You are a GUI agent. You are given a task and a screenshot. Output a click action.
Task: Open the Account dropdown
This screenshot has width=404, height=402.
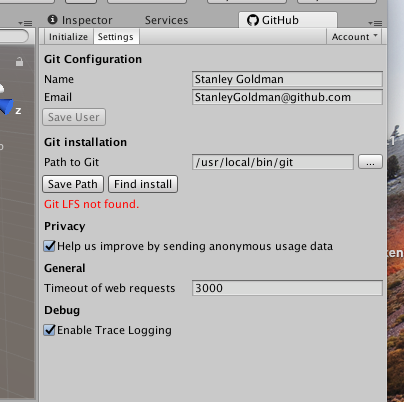point(354,37)
